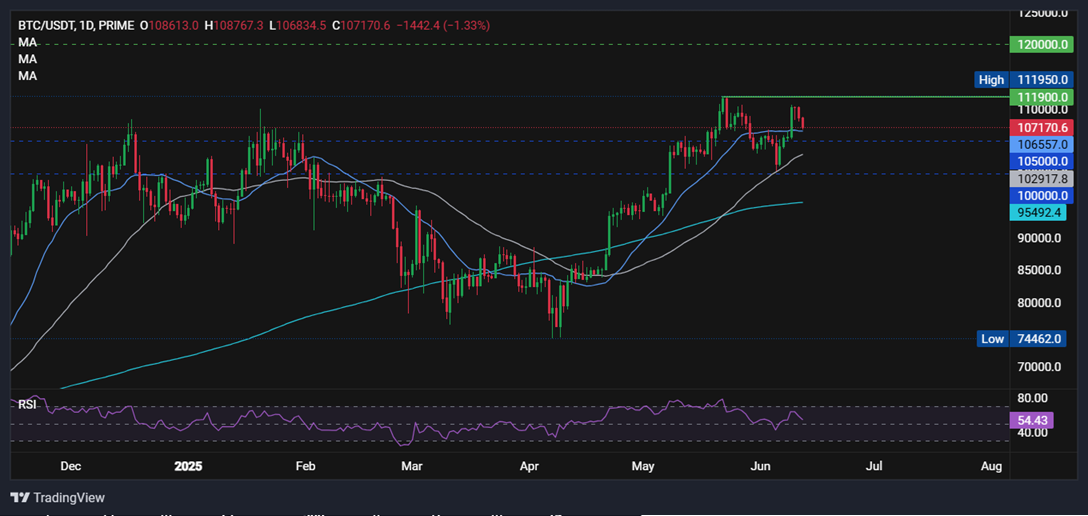
Task: Click the High 111950.0 price tag
Action: (x=1023, y=80)
